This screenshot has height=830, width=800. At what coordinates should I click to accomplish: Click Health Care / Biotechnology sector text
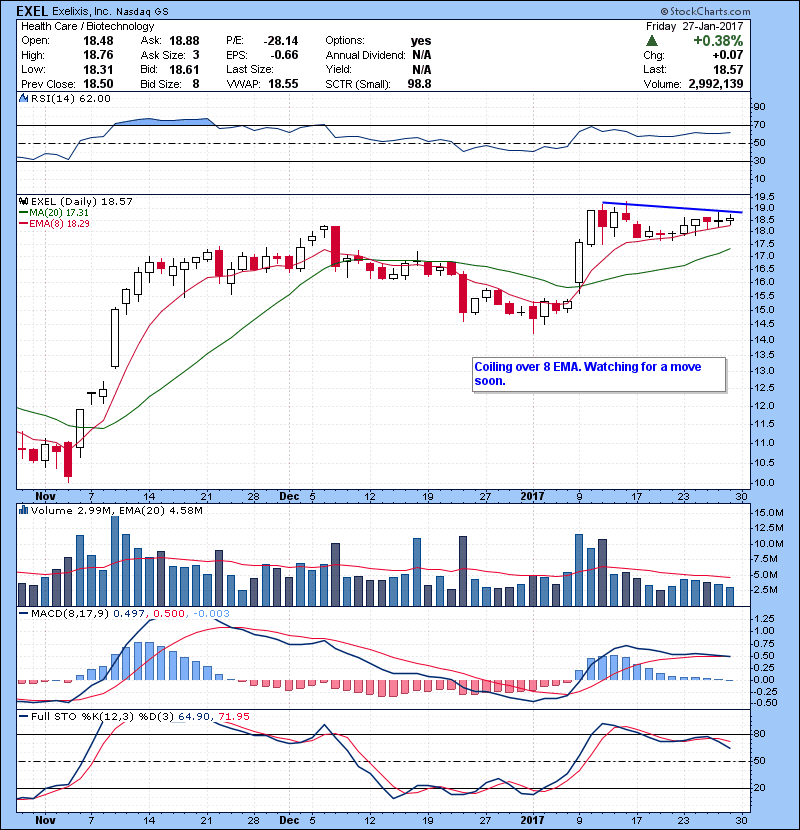click(87, 26)
